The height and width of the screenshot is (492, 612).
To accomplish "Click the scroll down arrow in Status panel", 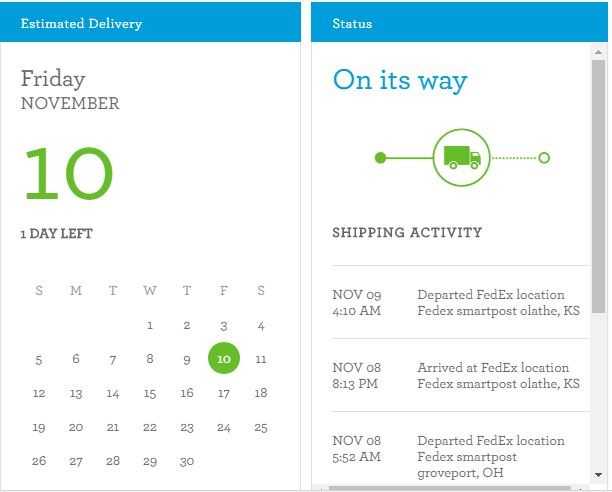I will pyautogui.click(x=598, y=475).
